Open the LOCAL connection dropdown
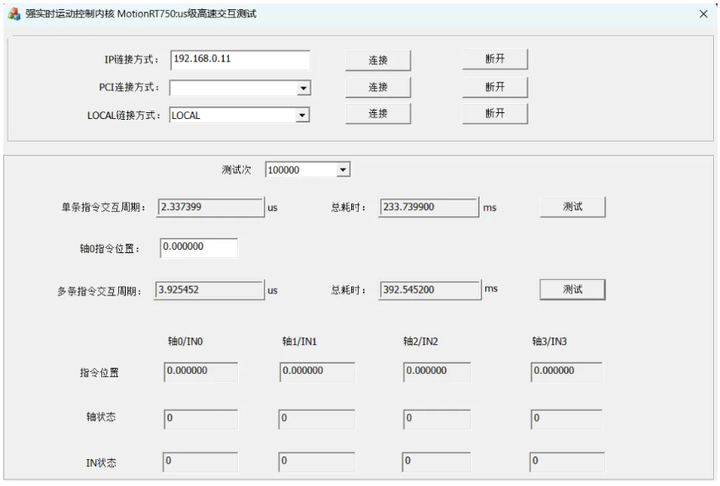The width and height of the screenshot is (720, 486). (302, 115)
